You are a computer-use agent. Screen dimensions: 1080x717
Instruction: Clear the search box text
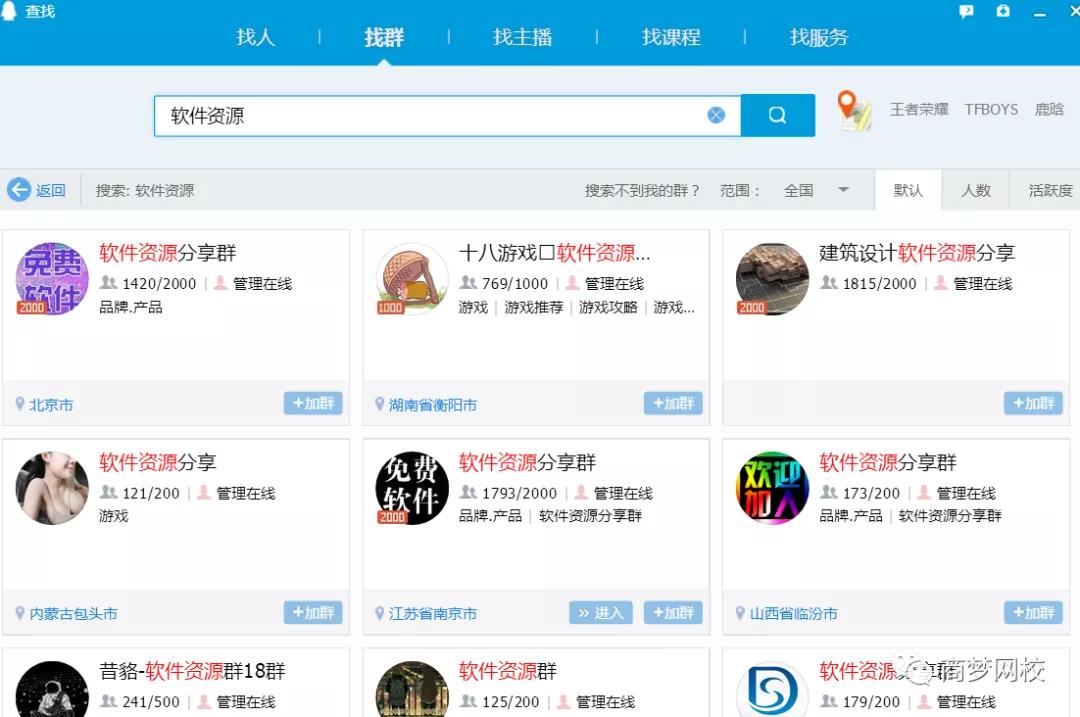pos(716,115)
